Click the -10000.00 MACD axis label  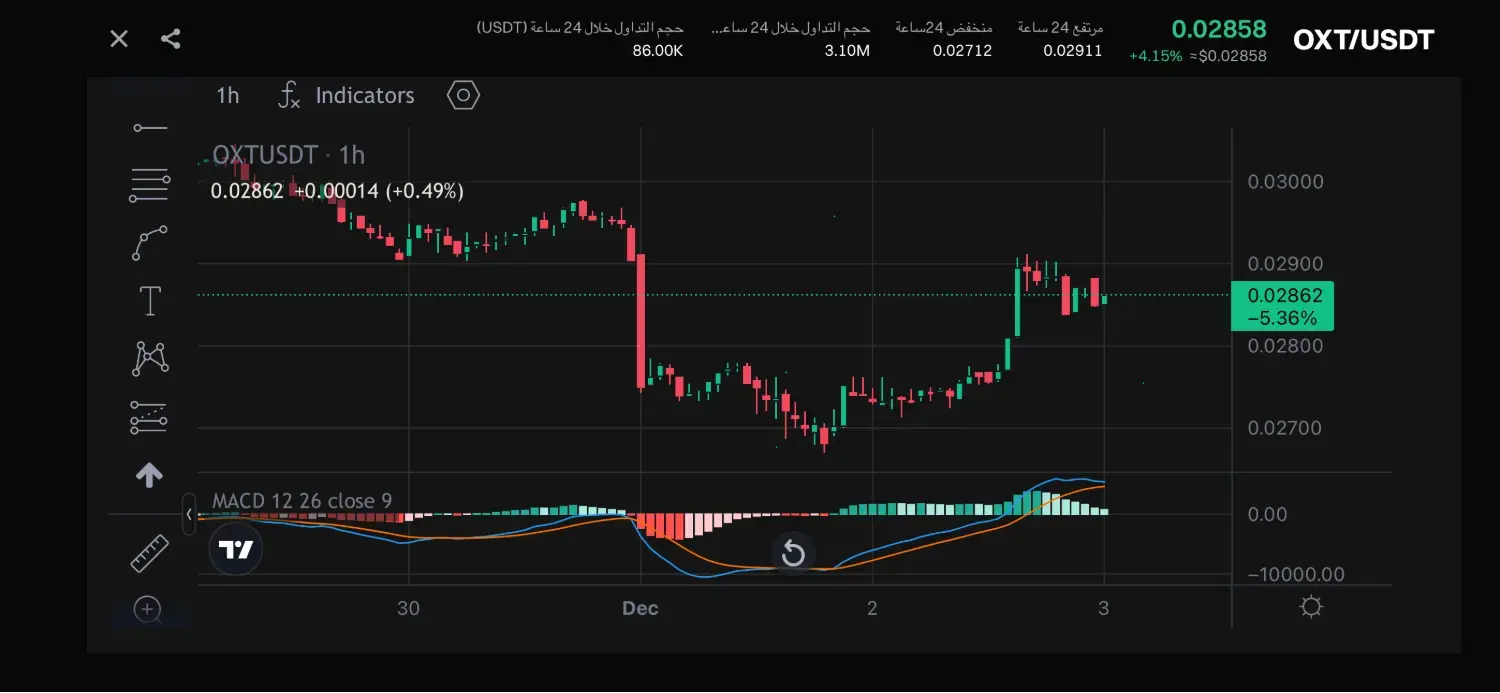[x=1297, y=574]
